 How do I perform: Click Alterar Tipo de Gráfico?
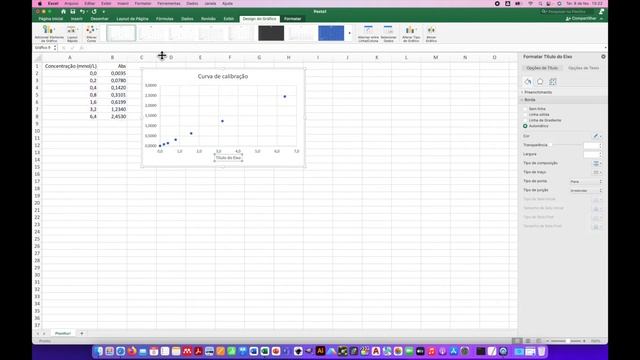pyautogui.click(x=411, y=33)
